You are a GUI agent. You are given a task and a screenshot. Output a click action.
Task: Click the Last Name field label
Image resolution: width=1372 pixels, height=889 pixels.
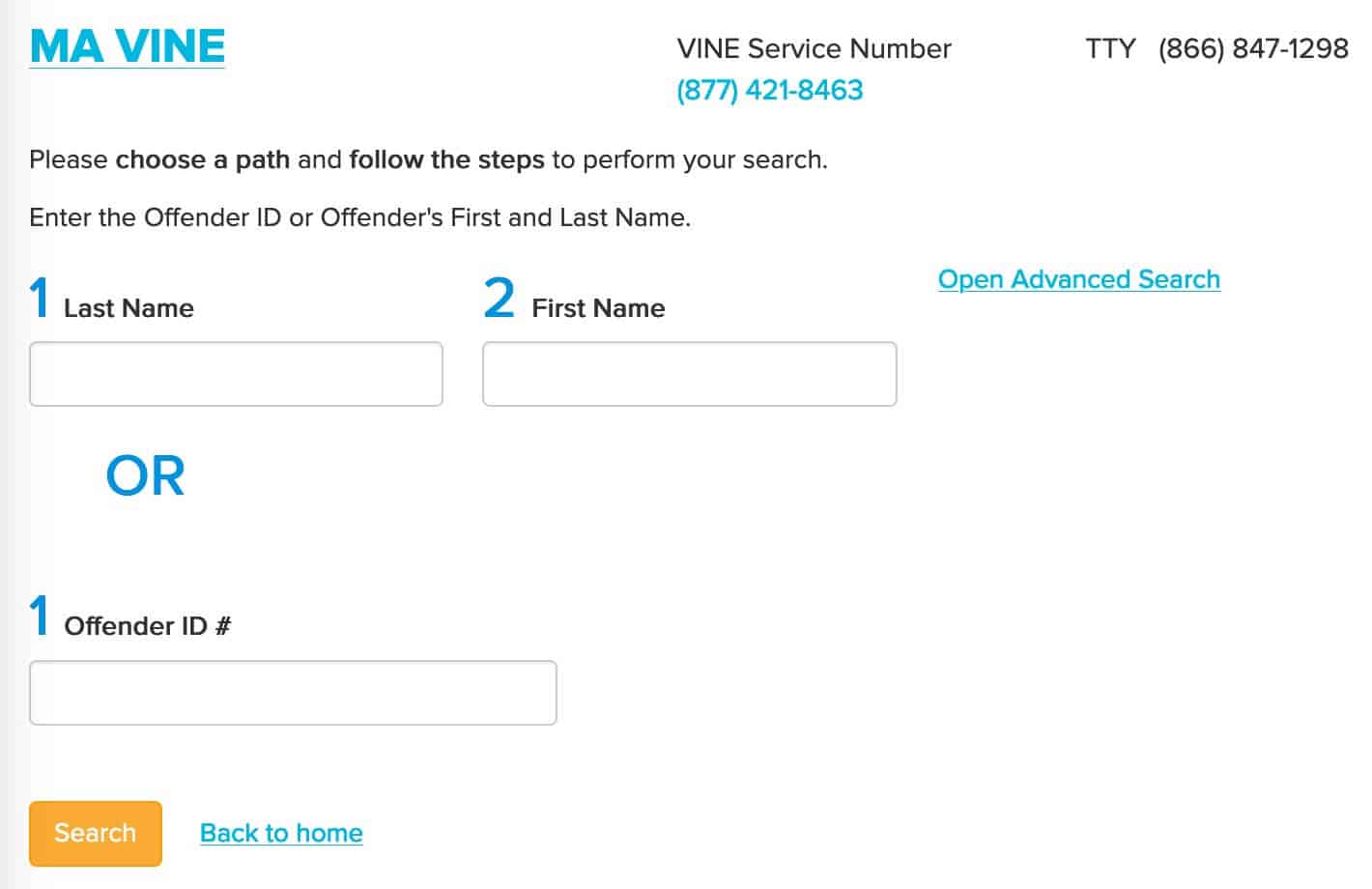pos(129,308)
